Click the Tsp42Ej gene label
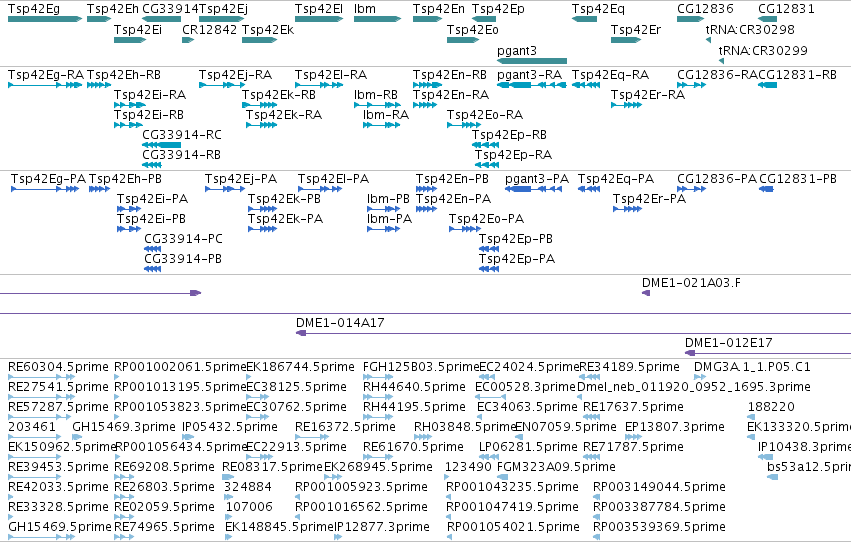 coord(223,9)
